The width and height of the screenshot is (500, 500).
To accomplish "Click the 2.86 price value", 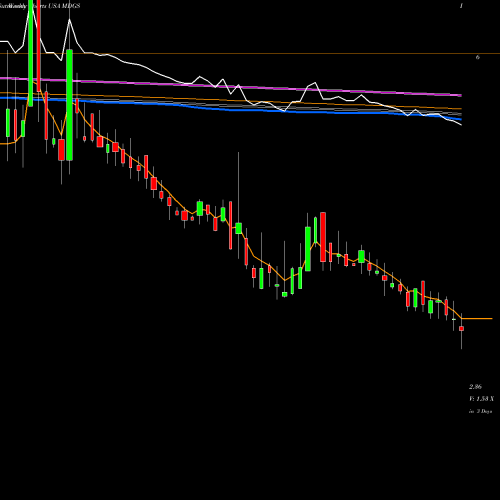I will [x=475, y=387].
